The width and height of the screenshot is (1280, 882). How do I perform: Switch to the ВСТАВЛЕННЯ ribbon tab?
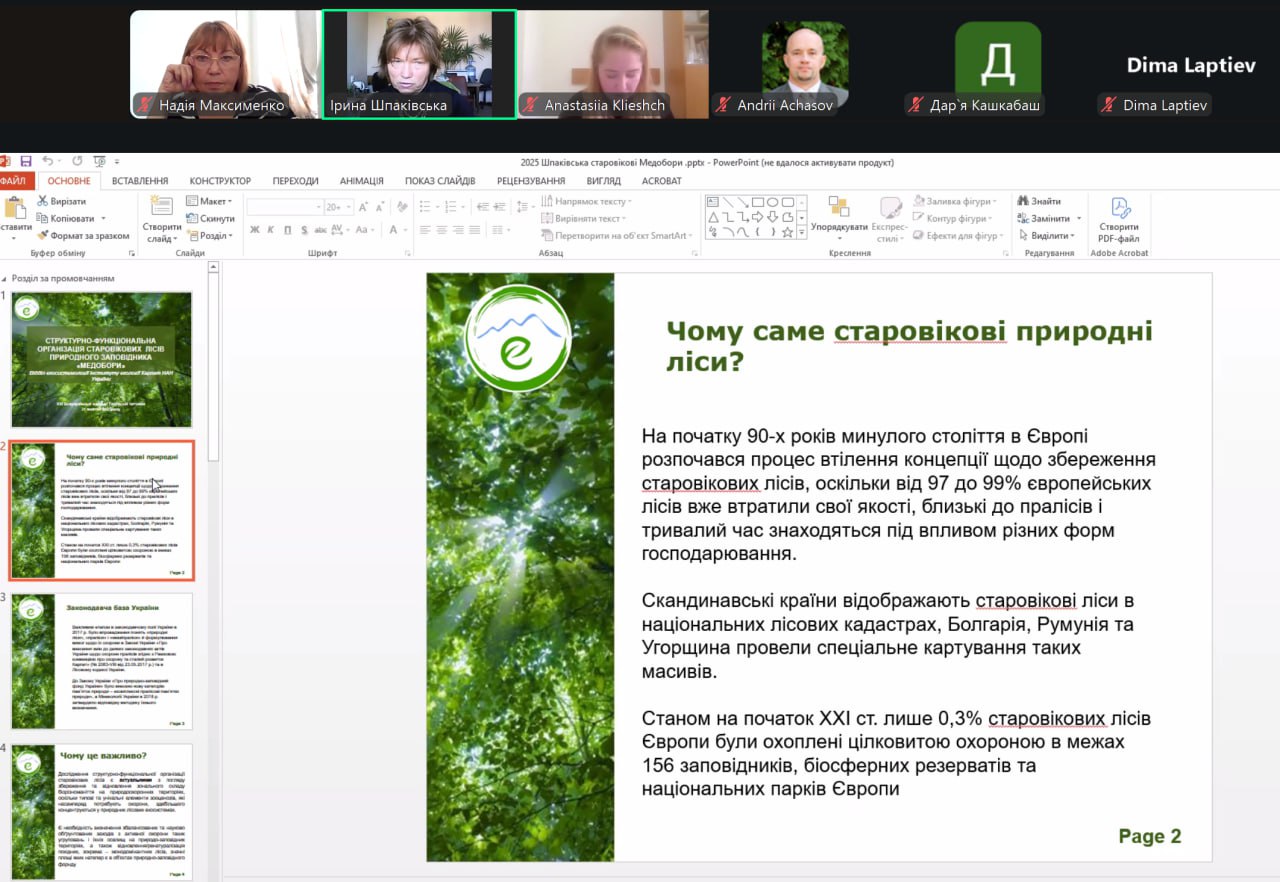(140, 181)
